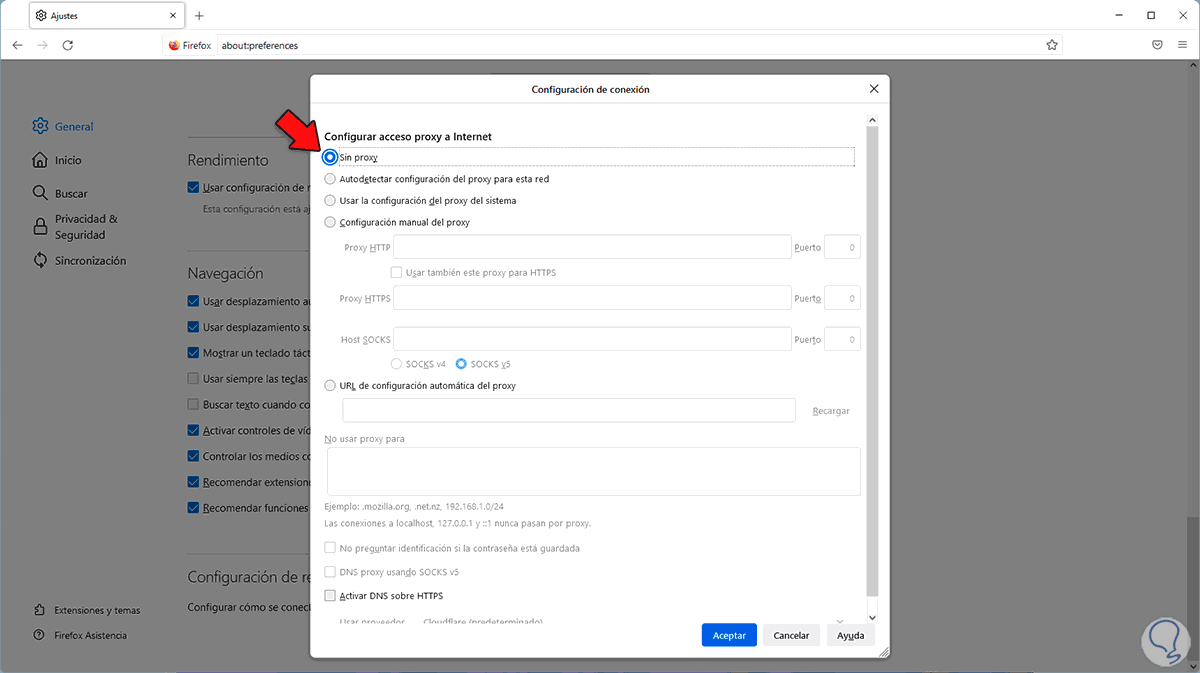
Task: Open Privacidad & Seguridad section
Action: pyautogui.click(x=86, y=226)
